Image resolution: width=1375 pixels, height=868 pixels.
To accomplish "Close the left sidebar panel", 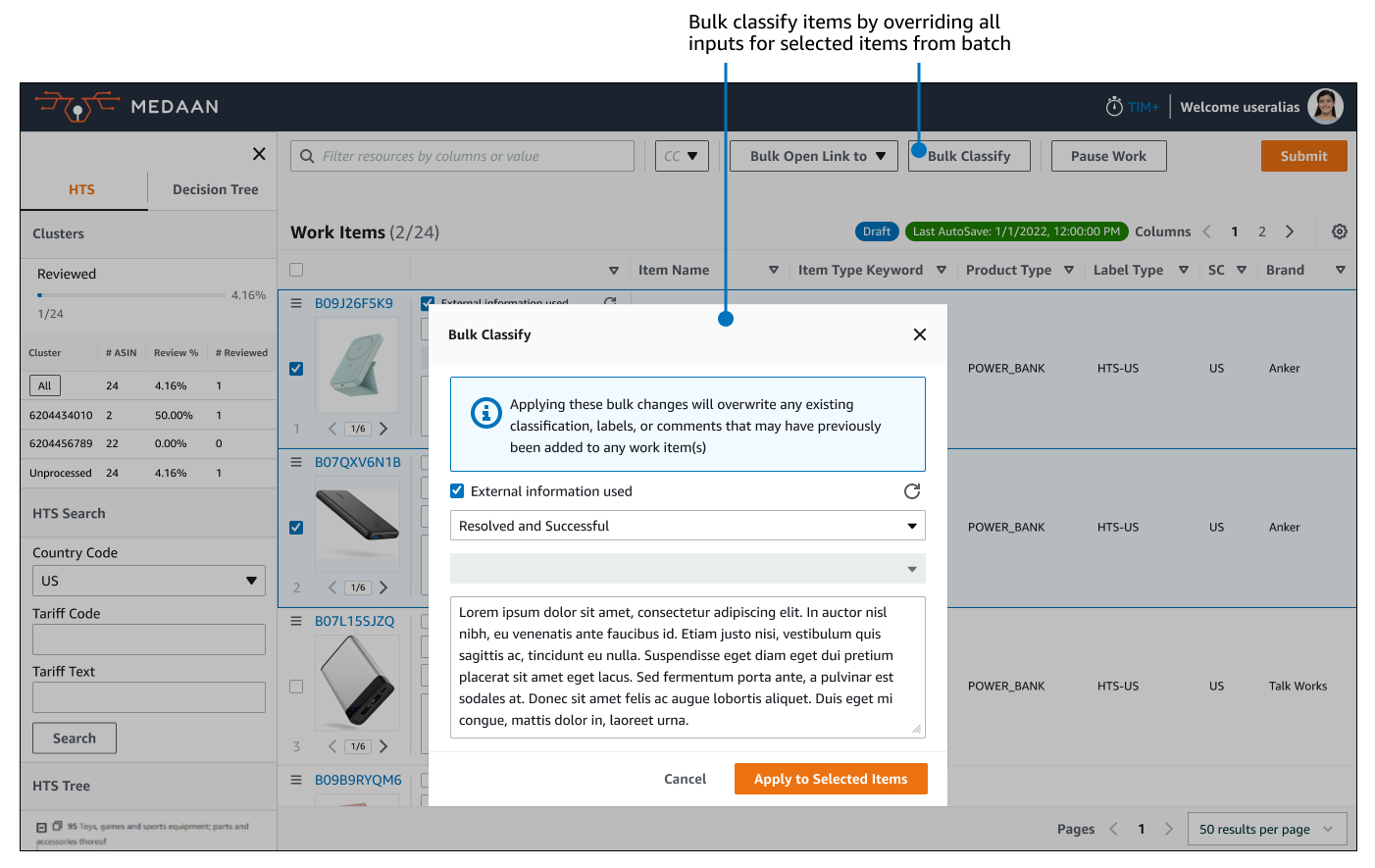I will [x=259, y=154].
